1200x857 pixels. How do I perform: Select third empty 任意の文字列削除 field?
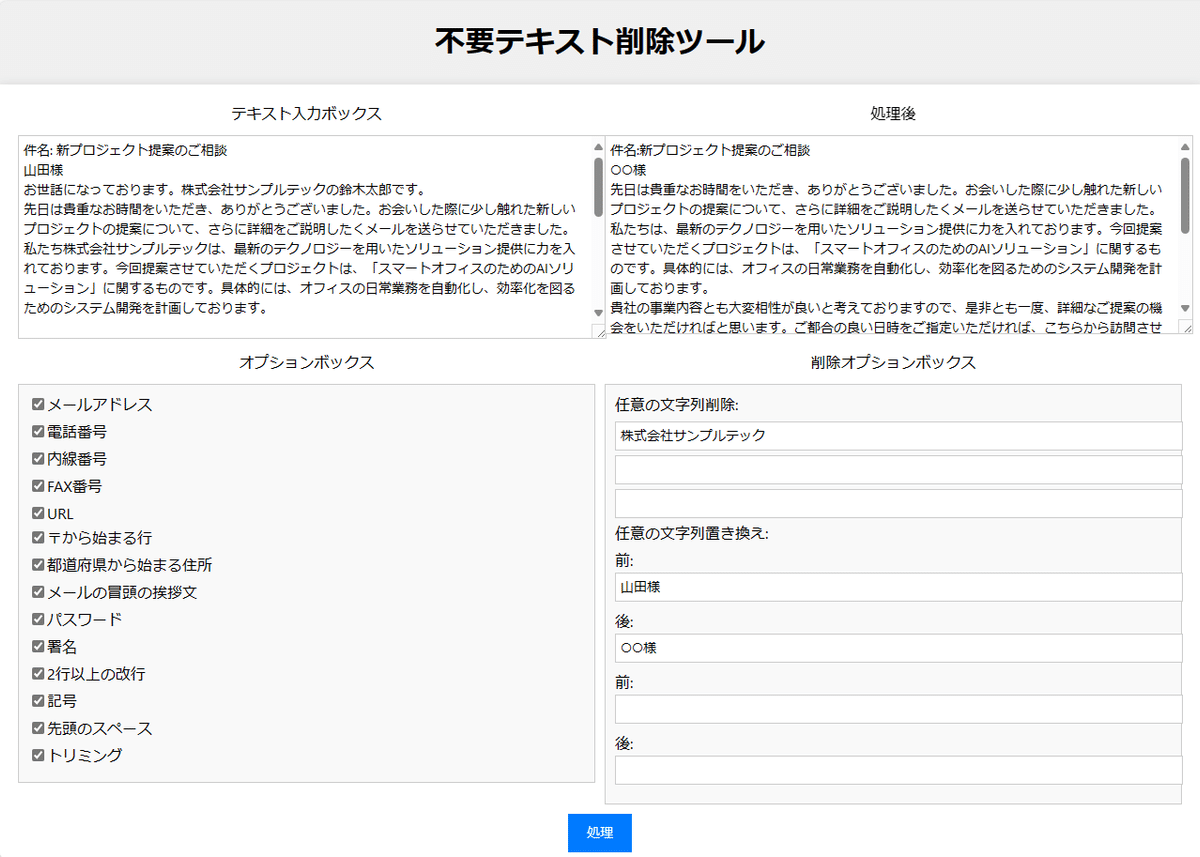coord(898,504)
